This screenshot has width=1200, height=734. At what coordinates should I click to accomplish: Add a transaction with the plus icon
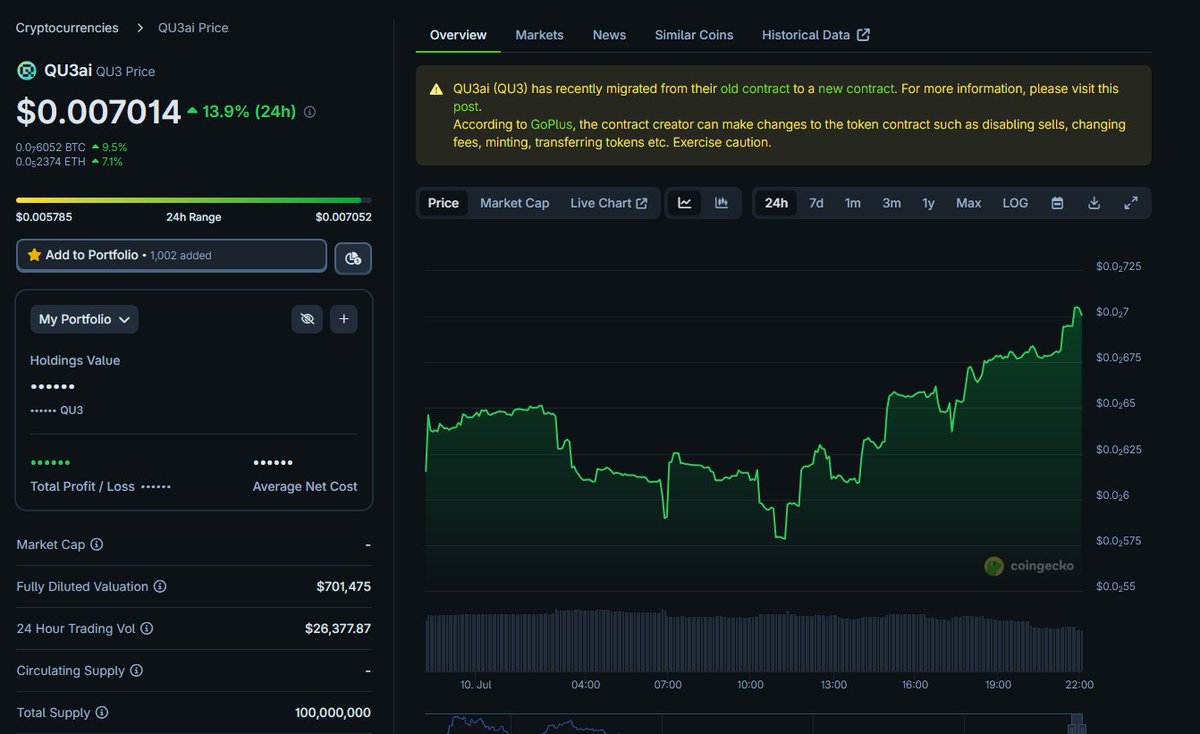click(x=343, y=319)
